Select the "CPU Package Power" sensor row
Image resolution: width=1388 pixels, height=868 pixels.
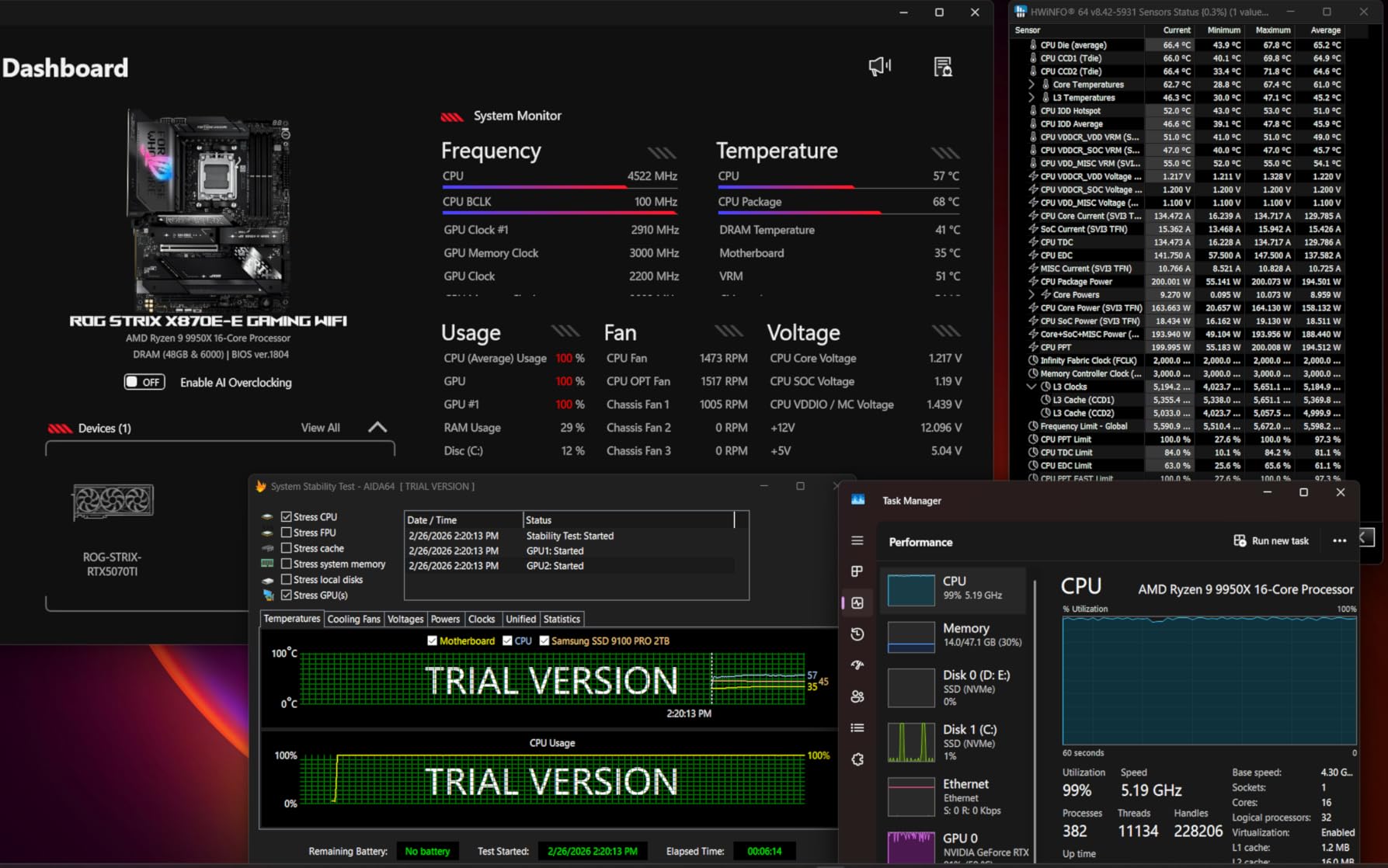1179,282
